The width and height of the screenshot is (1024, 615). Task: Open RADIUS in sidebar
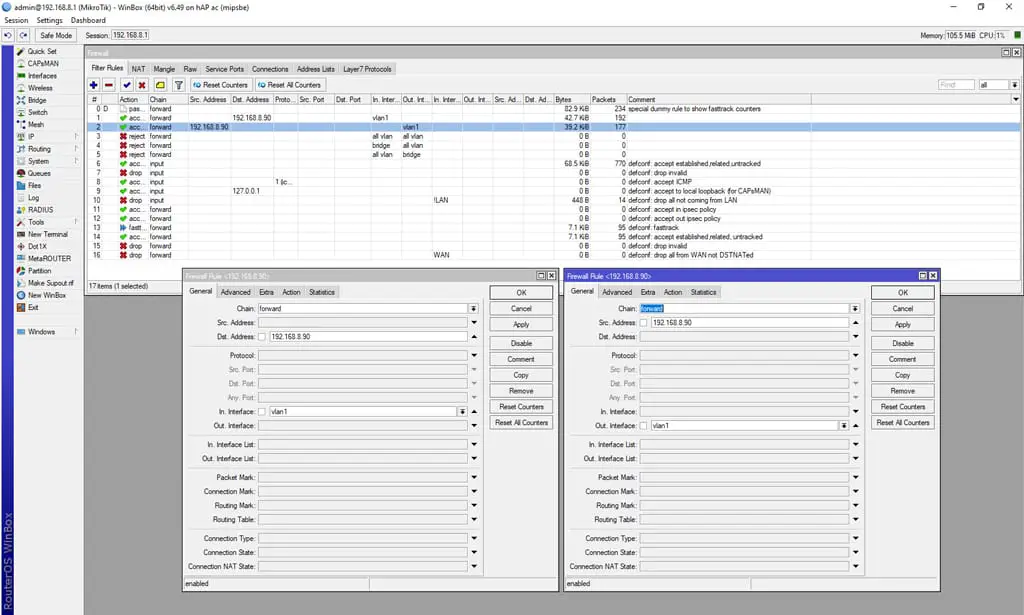tap(40, 210)
